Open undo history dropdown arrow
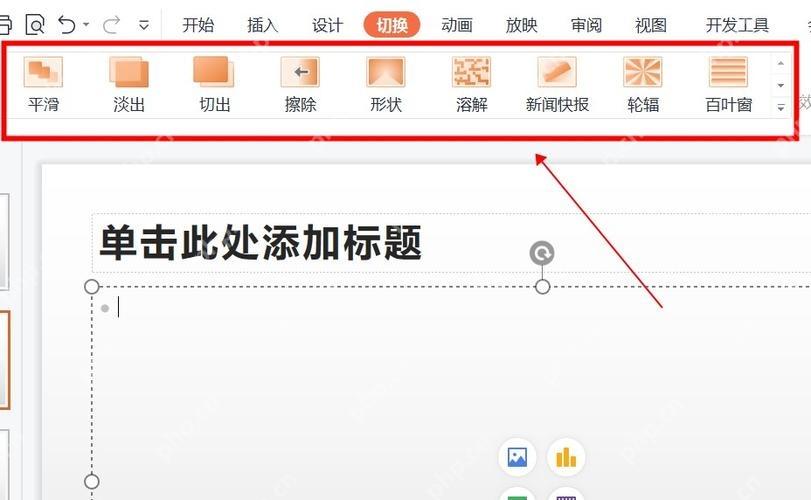This screenshot has width=811, height=500. click(x=86, y=24)
